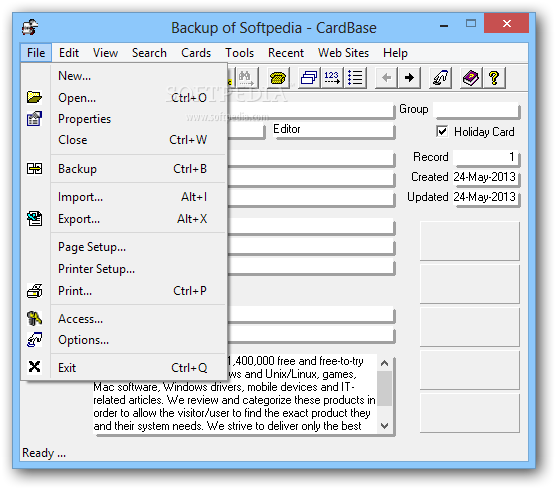This screenshot has width=556, height=489.
Task: Click the keys icon beside Access
Action: (x=34, y=318)
